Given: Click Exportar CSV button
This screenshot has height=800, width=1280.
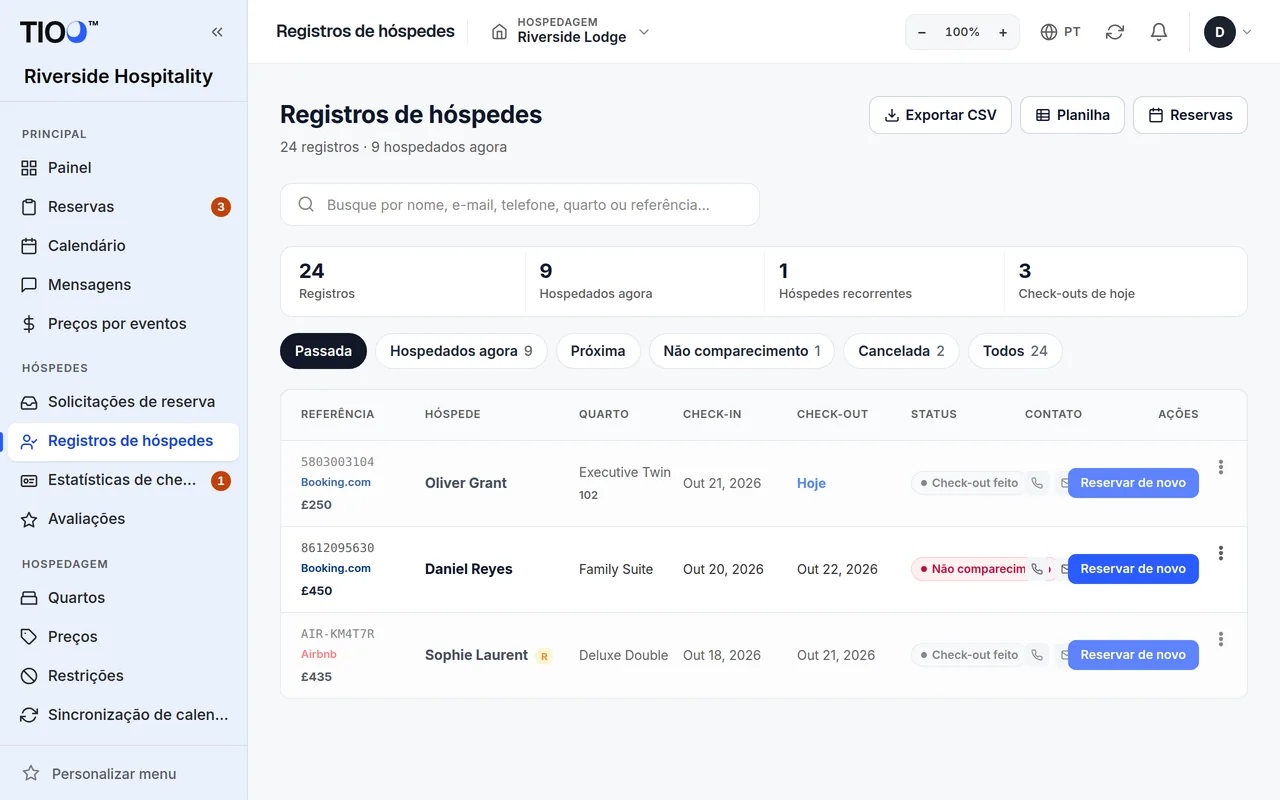Looking at the screenshot, I should click(x=940, y=115).
